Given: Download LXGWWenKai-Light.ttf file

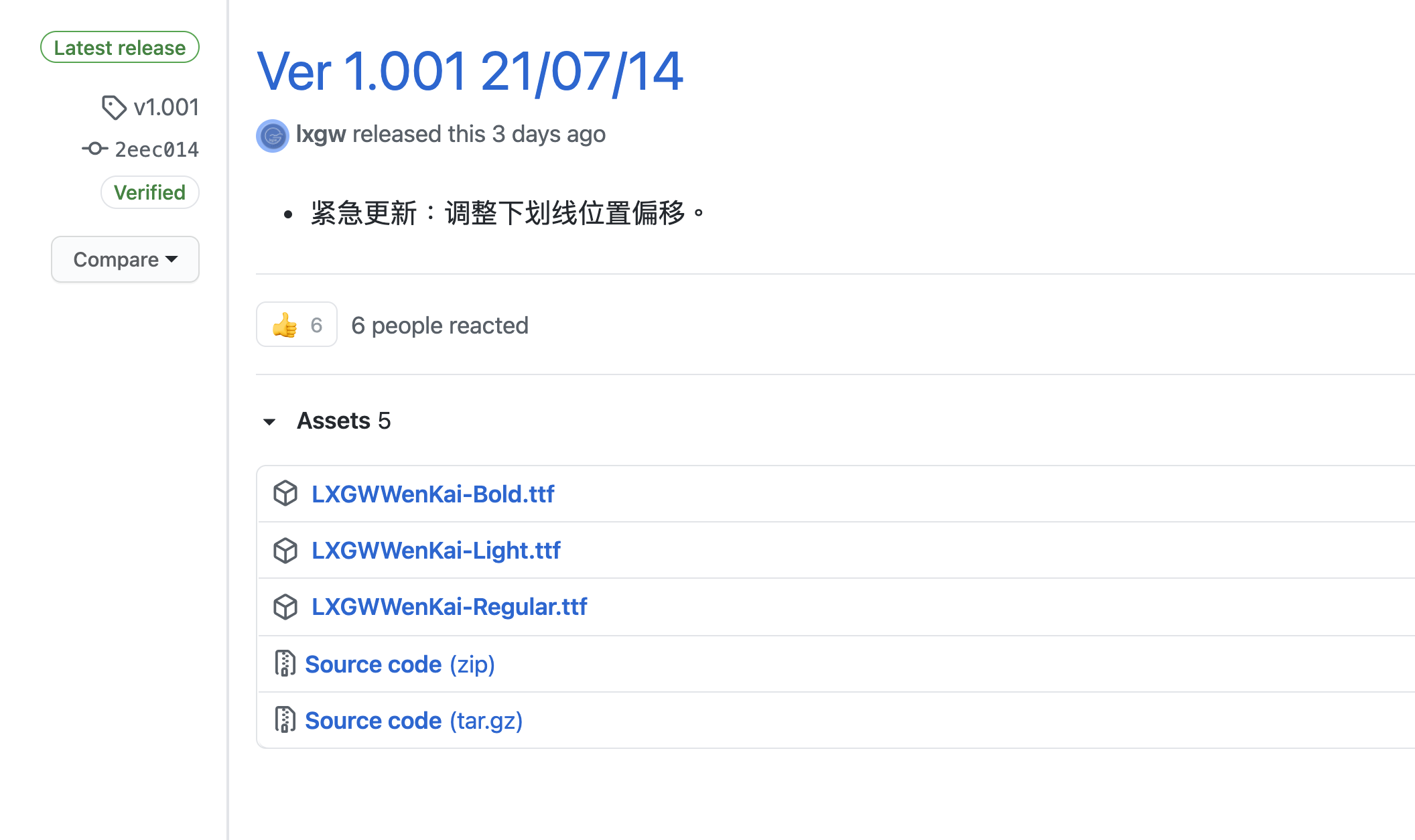Looking at the screenshot, I should click(x=435, y=551).
